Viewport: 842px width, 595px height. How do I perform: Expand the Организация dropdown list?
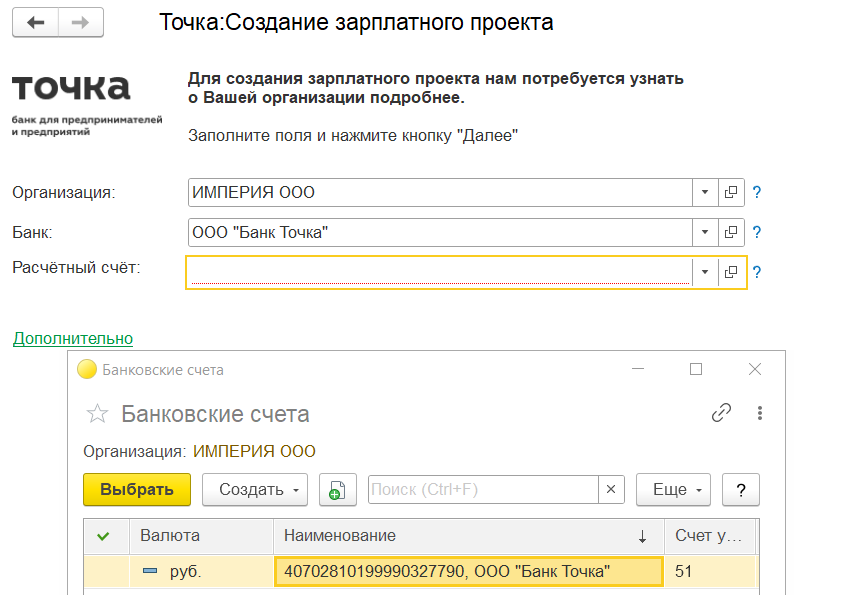[704, 192]
